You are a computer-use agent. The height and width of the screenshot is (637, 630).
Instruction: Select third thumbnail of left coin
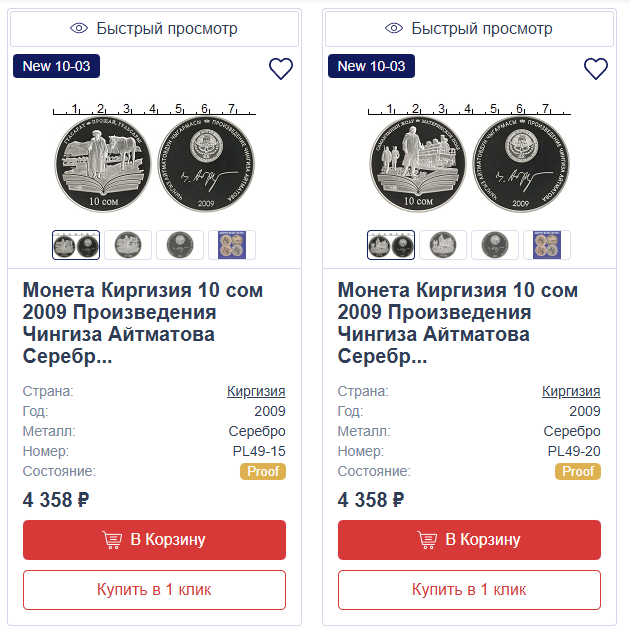pos(180,245)
